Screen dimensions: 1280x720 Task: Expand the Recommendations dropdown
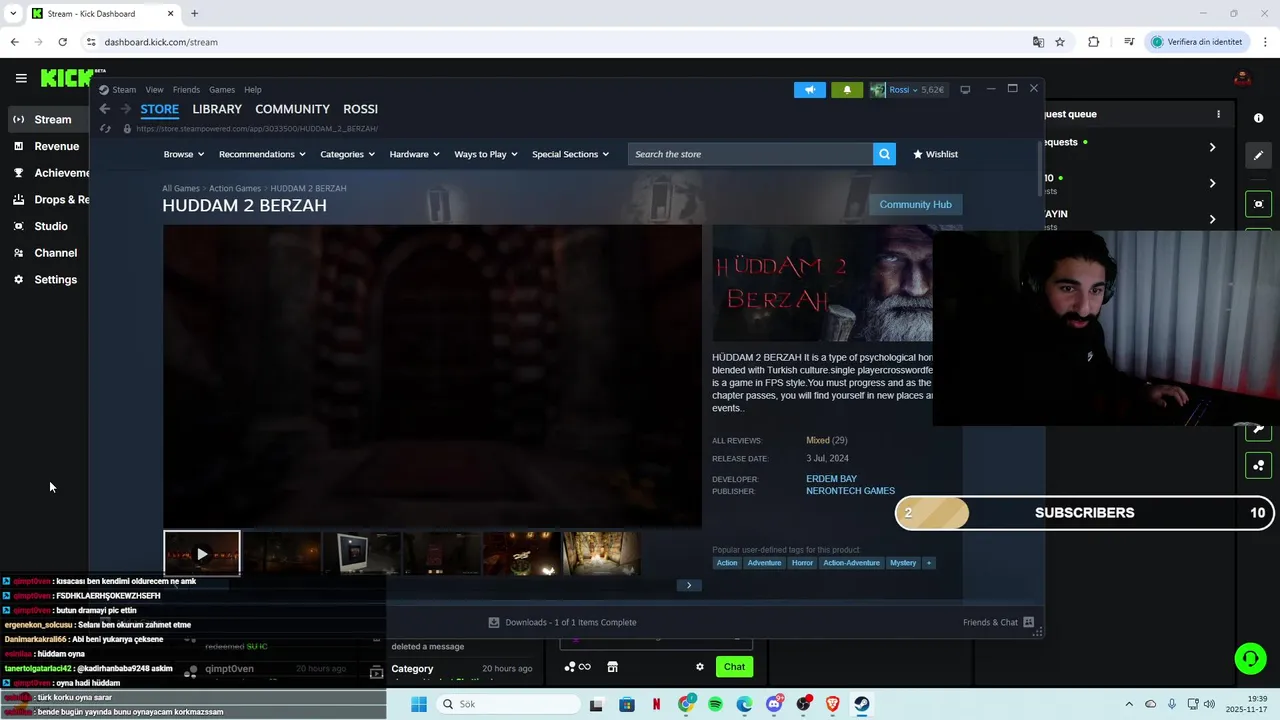(262, 154)
